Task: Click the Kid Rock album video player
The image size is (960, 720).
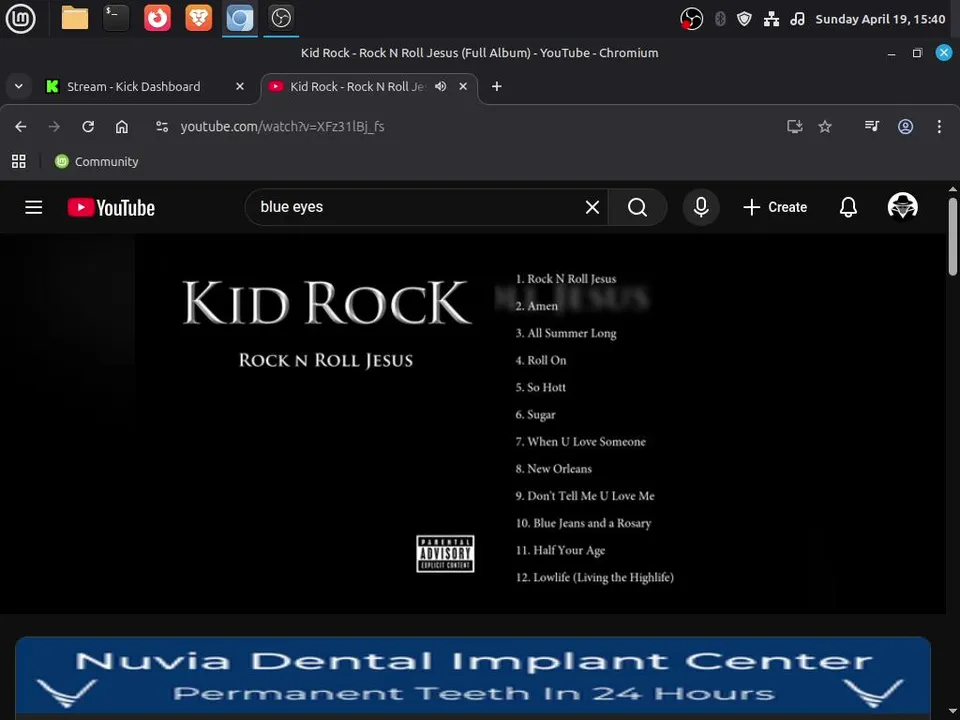Action: click(473, 424)
